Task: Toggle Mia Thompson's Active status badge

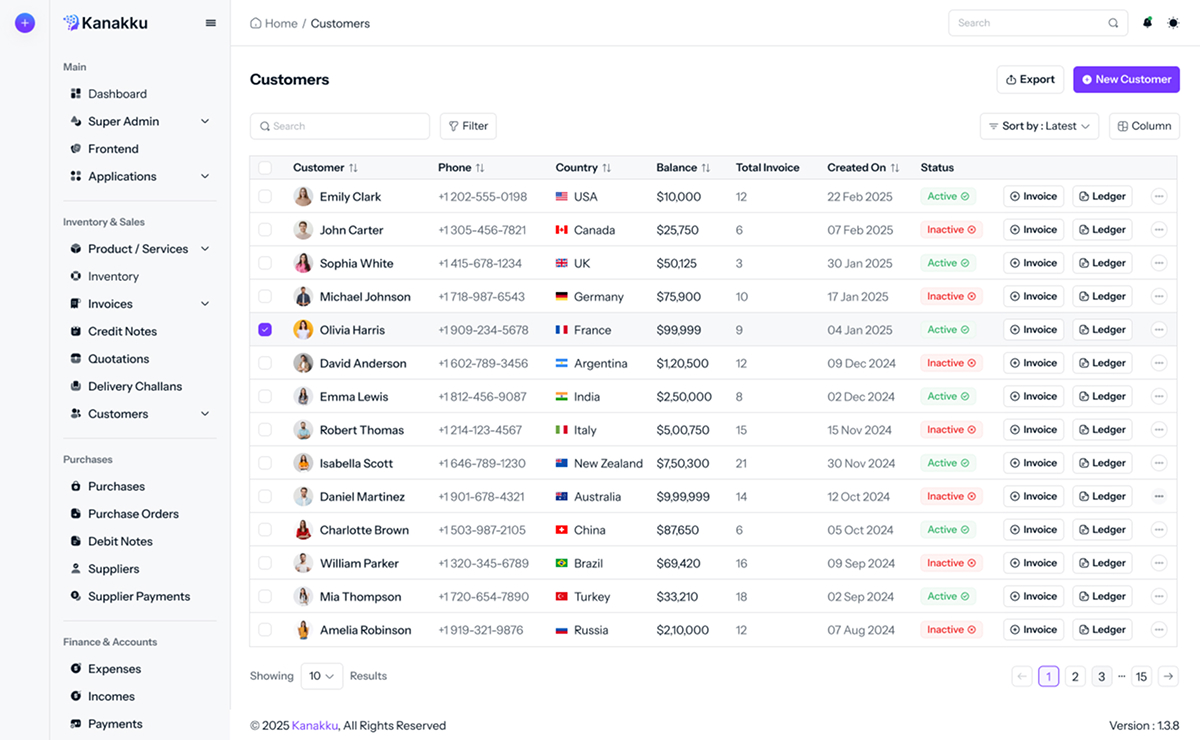Action: tap(947, 596)
